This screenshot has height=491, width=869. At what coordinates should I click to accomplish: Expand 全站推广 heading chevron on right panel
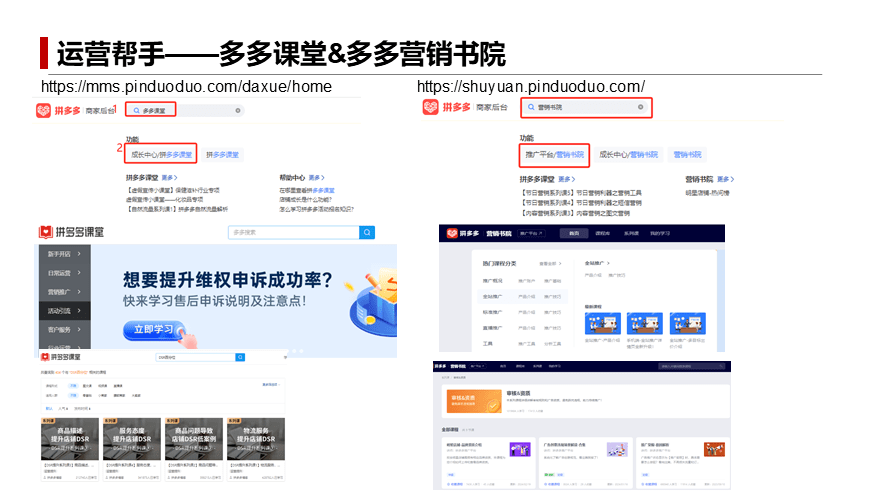click(x=597, y=263)
